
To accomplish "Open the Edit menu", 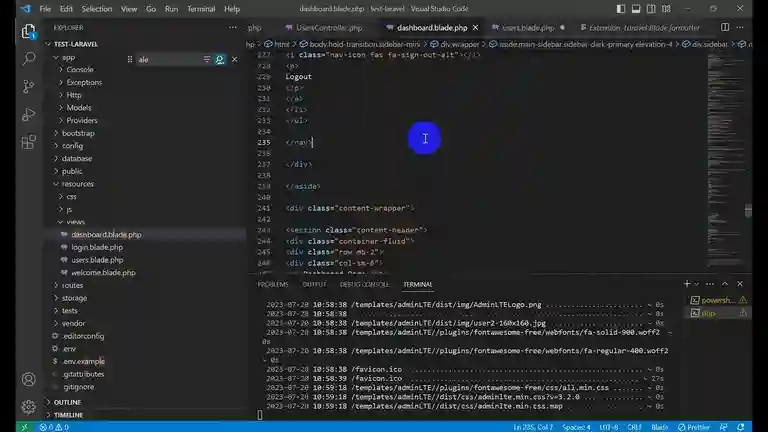I will click(66, 9).
